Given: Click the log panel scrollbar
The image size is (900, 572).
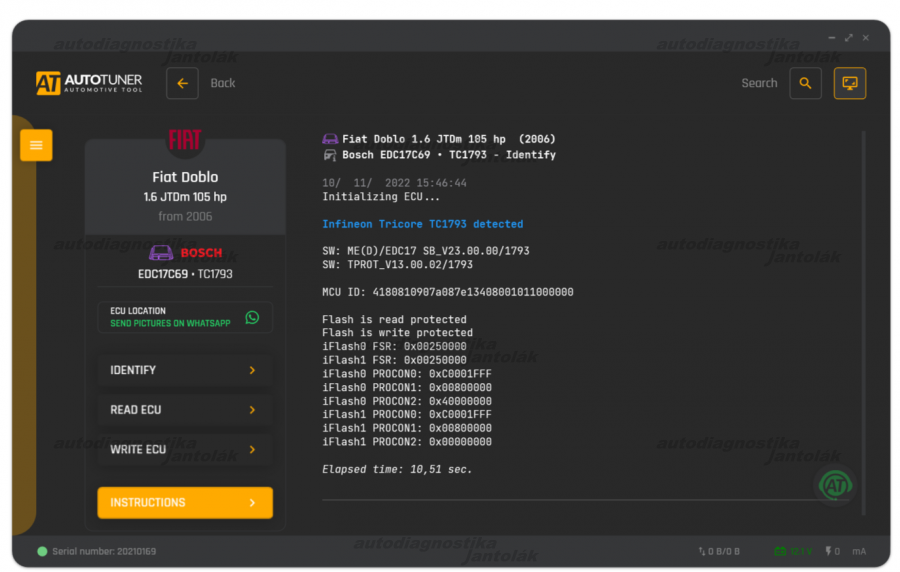Looking at the screenshot, I should [863, 322].
